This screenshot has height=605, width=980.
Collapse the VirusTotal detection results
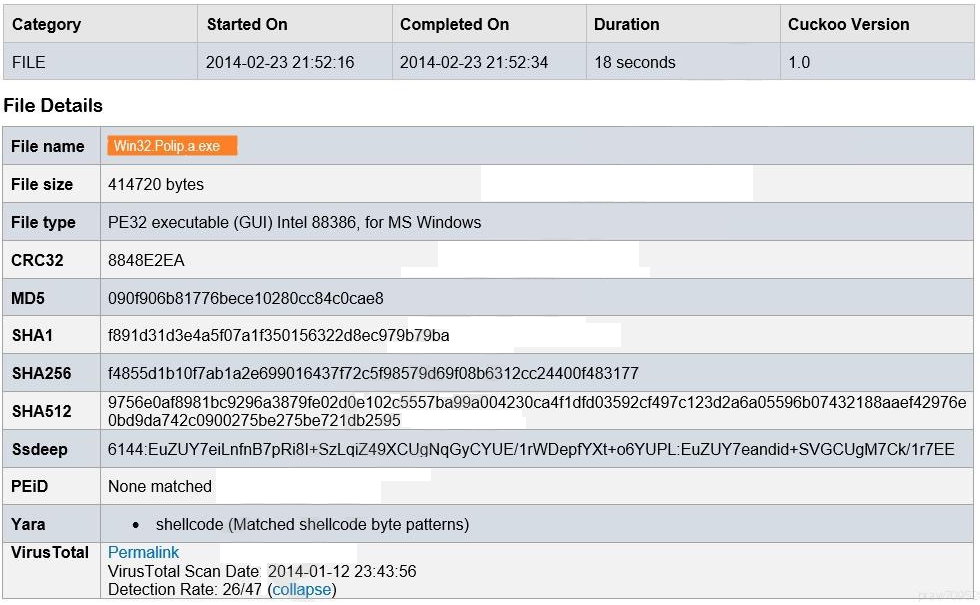tap(302, 589)
